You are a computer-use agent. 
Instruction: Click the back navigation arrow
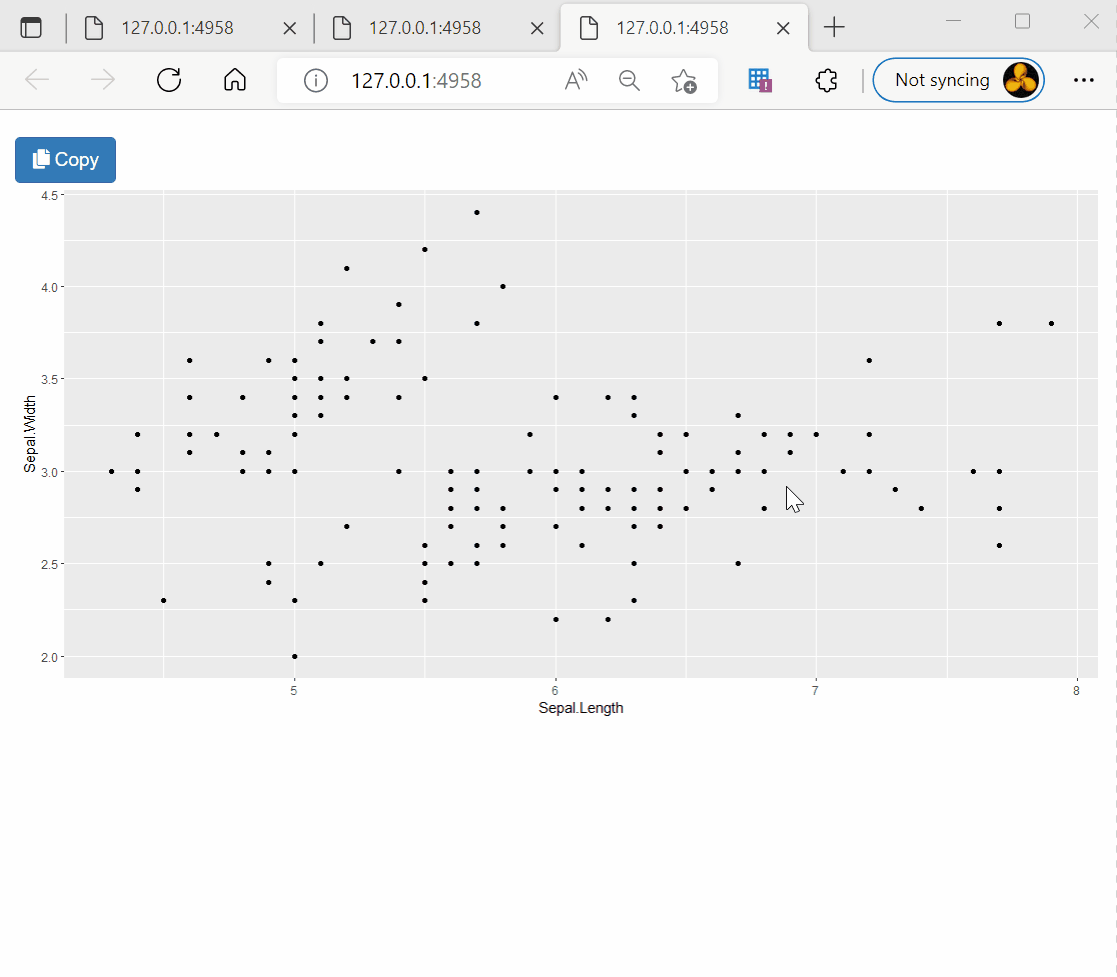(x=37, y=80)
